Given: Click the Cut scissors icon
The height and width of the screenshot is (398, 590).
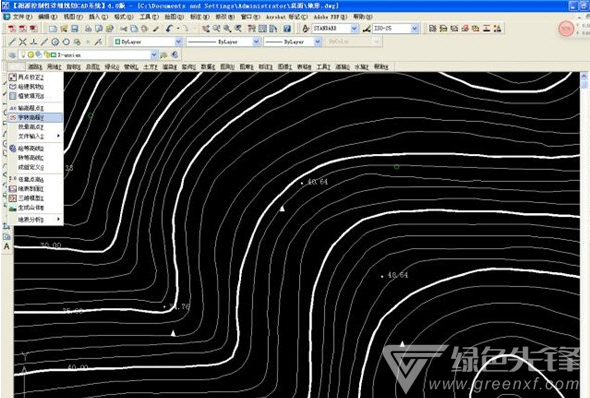Looking at the screenshot, I should [123, 29].
